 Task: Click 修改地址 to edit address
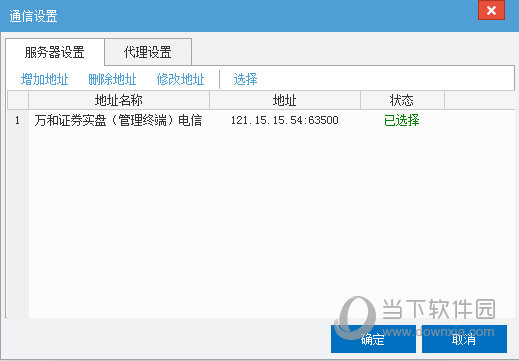pyautogui.click(x=180, y=80)
